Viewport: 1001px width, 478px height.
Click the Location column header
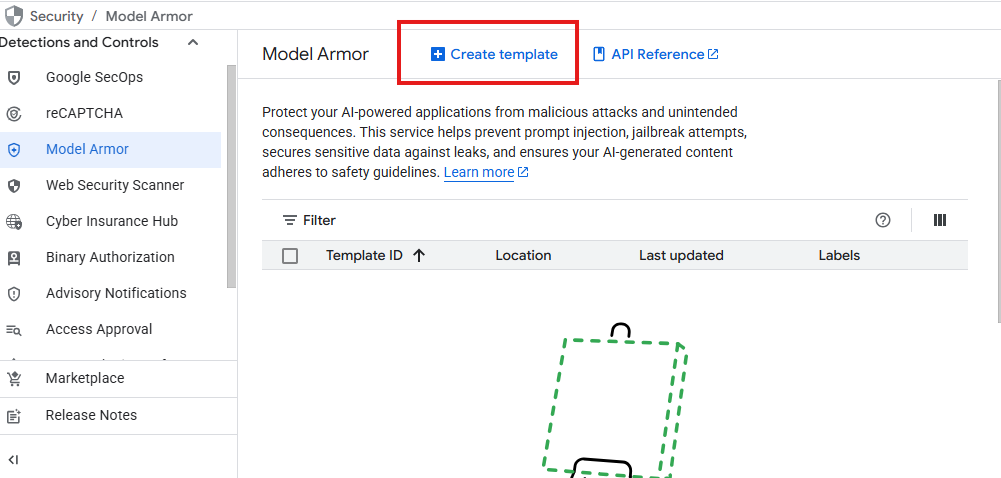523,256
